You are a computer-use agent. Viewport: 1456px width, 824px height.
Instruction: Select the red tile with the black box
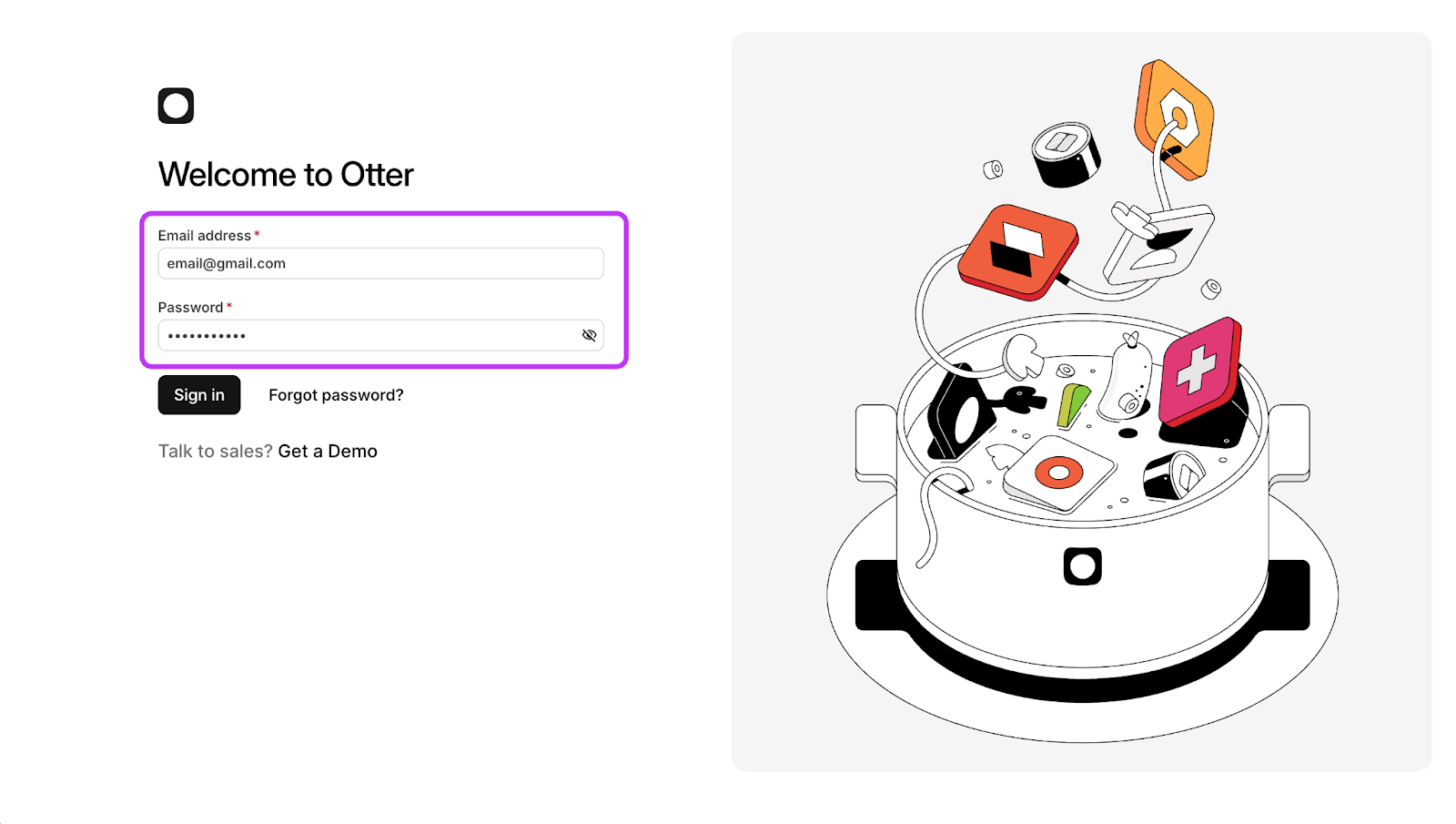point(1018,250)
